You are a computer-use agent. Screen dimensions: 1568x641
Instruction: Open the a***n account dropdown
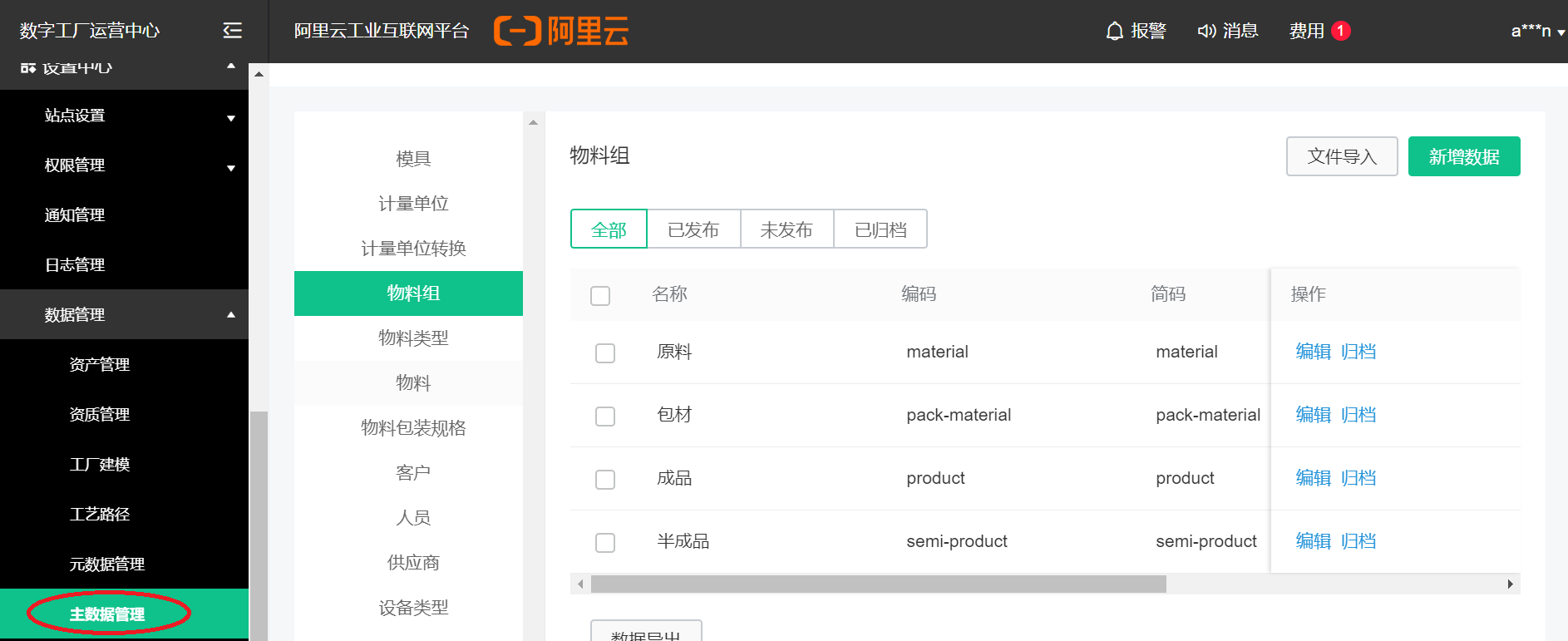(1538, 31)
